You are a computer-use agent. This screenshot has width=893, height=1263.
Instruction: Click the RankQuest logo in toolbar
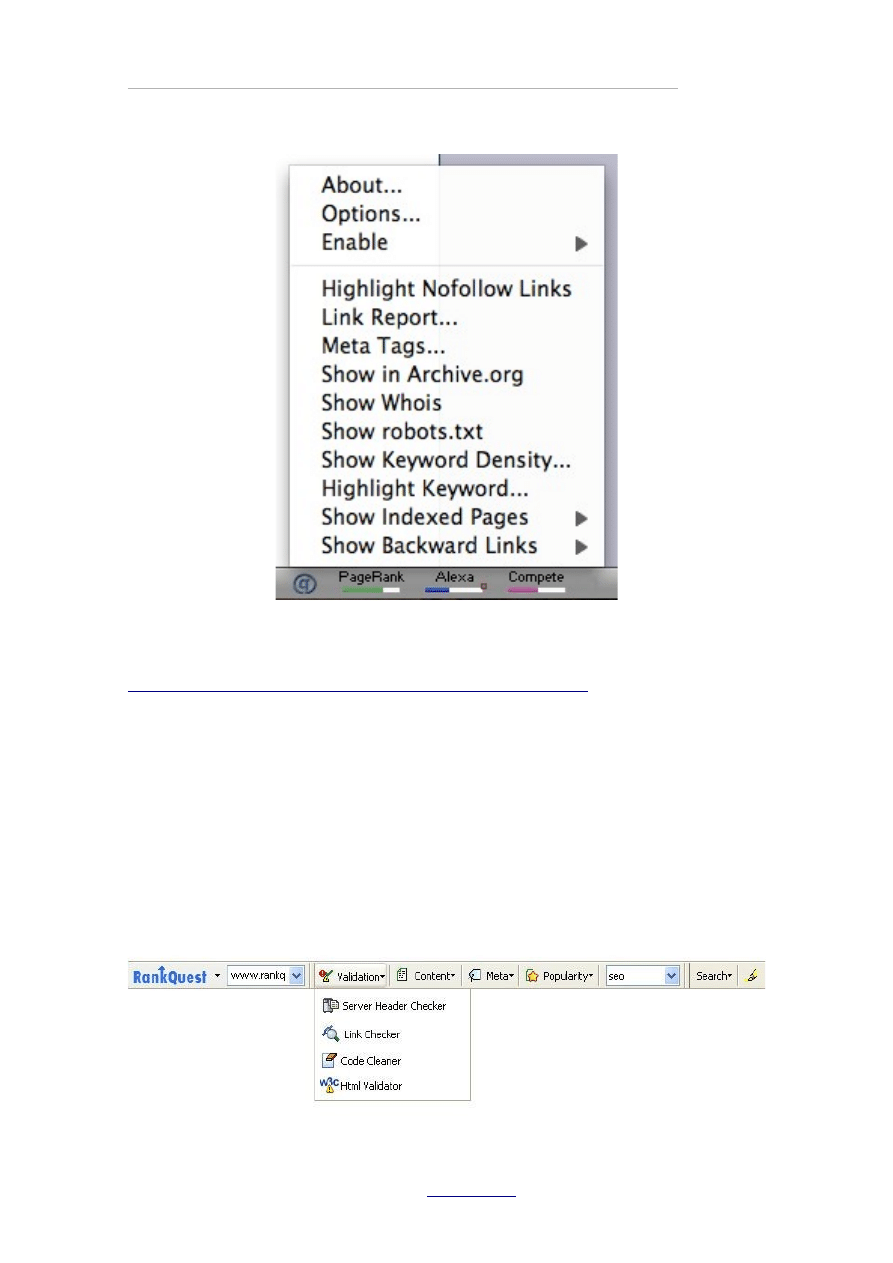pyautogui.click(x=170, y=976)
